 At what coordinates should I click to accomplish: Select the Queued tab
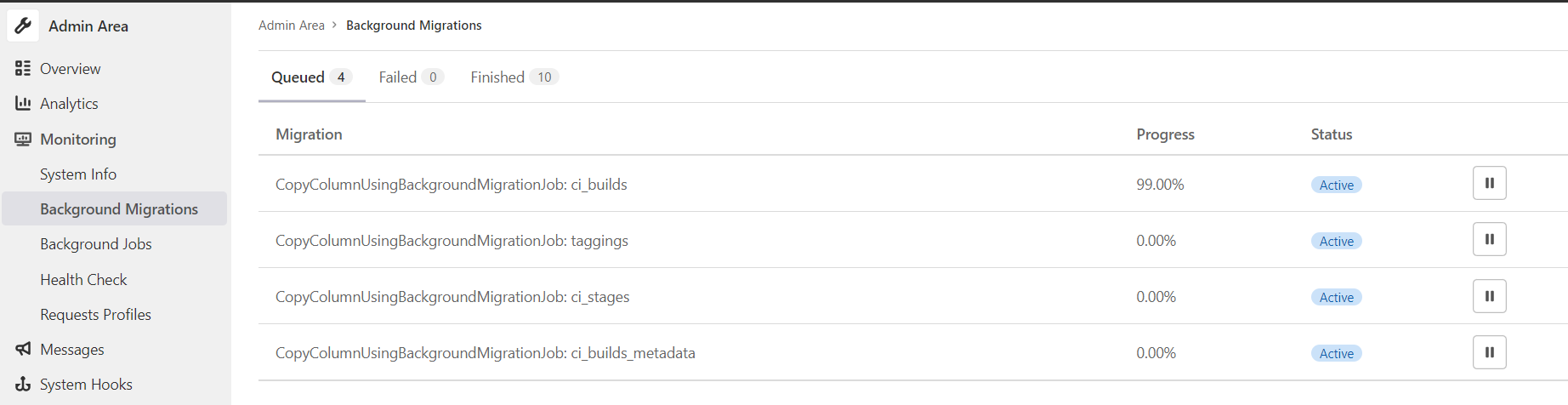pyautogui.click(x=311, y=77)
